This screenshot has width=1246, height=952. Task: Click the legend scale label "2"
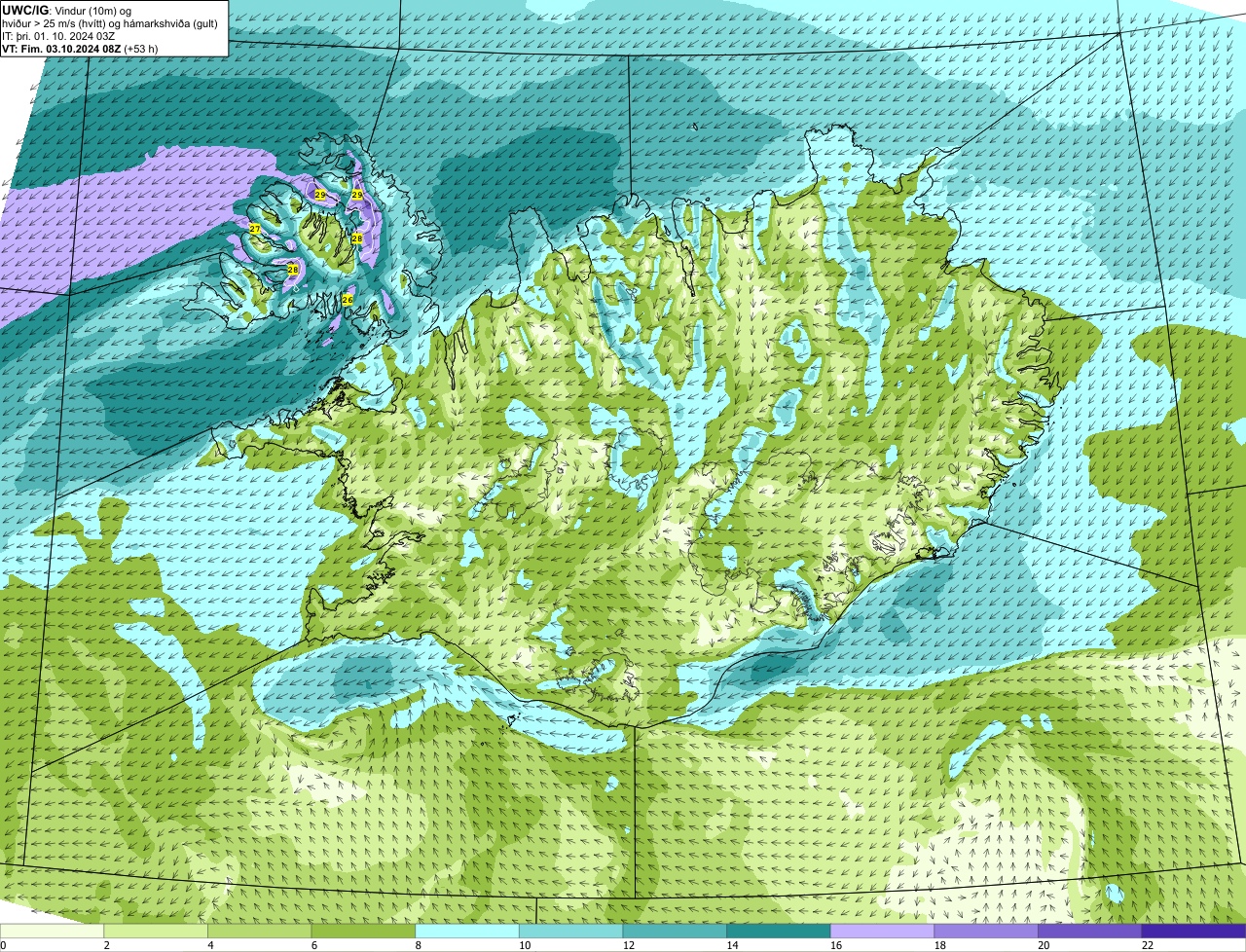106,945
